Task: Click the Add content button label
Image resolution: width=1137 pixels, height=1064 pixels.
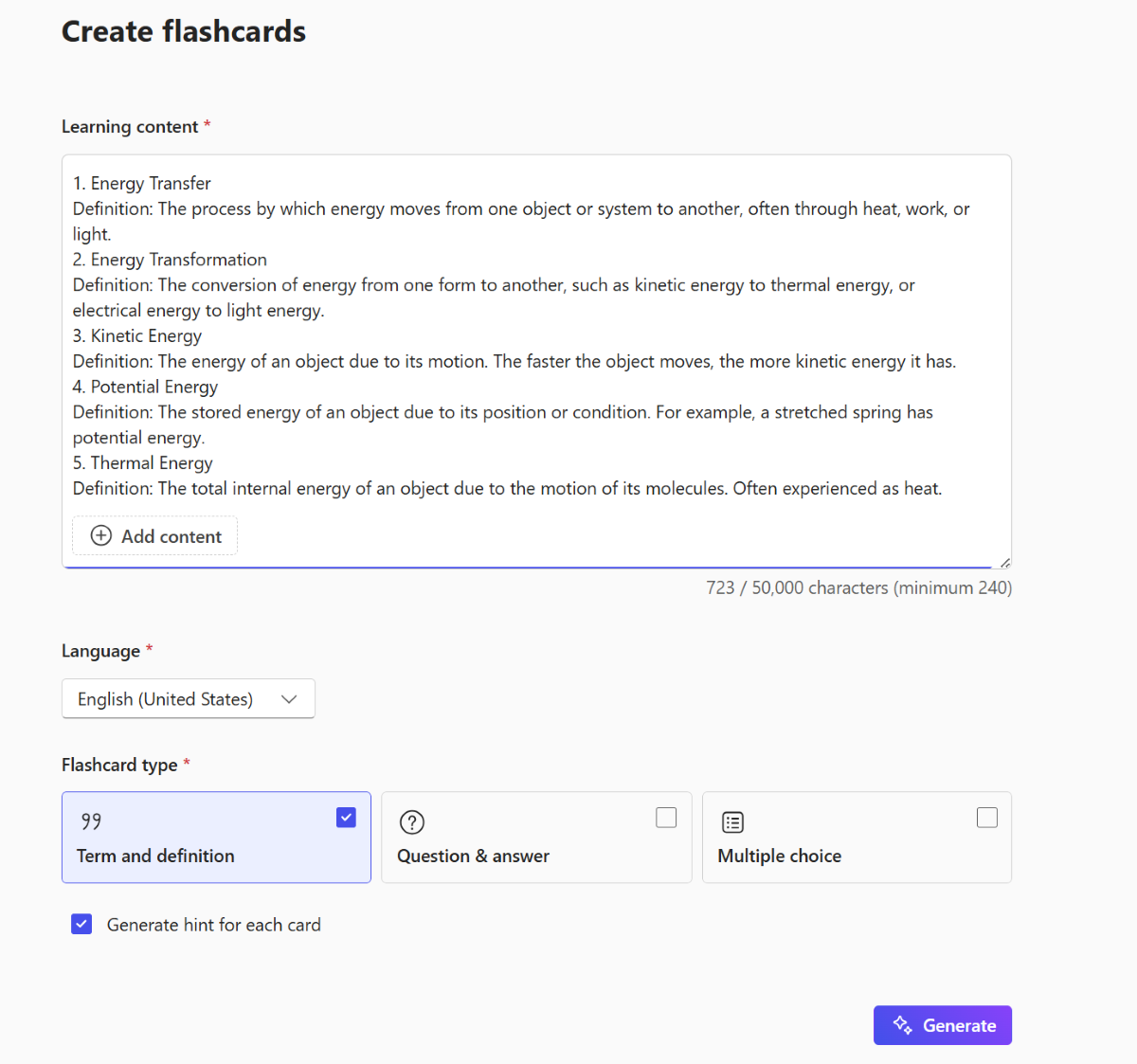Action: (x=171, y=536)
